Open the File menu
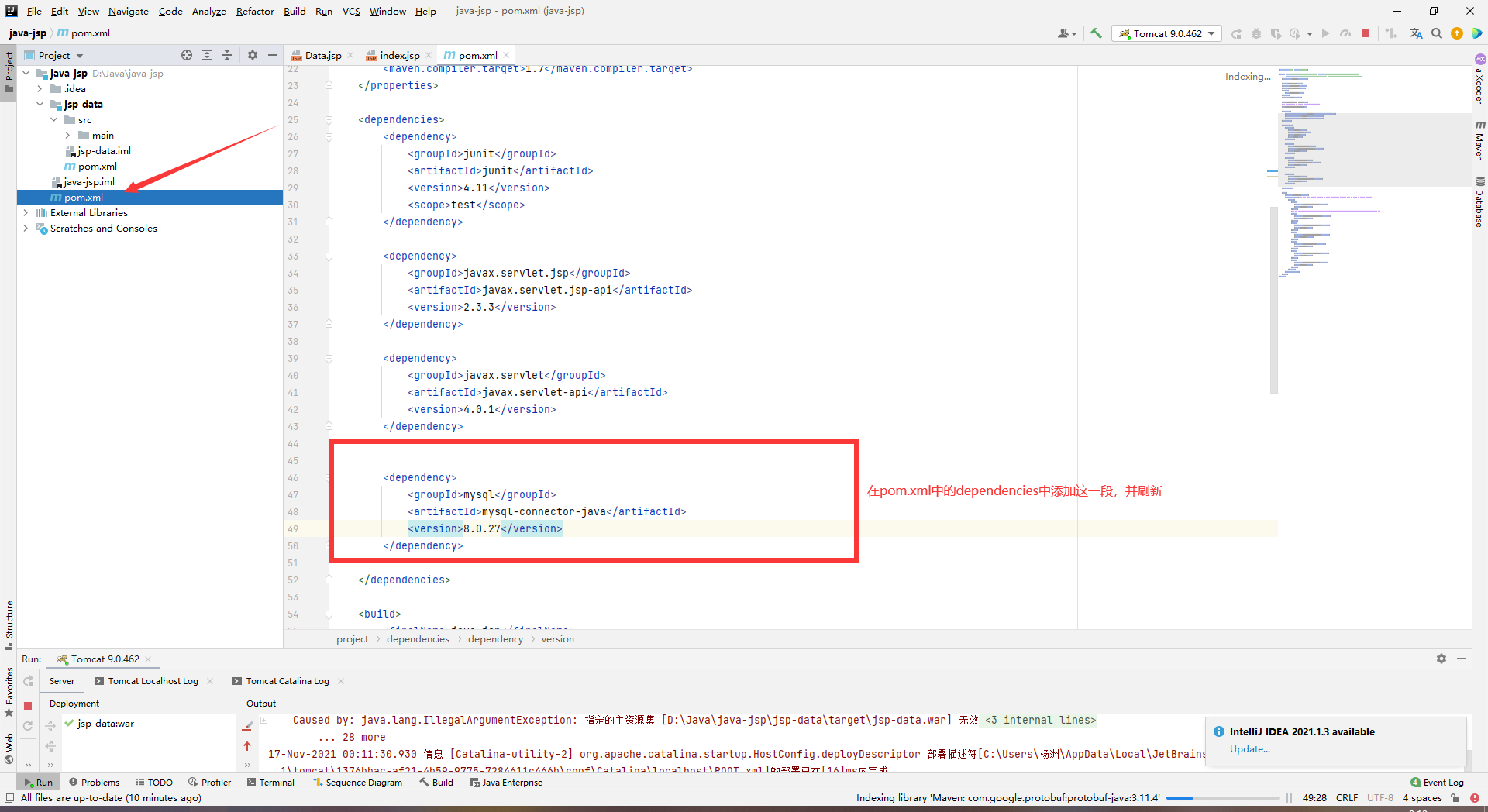1488x812 pixels. coord(34,11)
